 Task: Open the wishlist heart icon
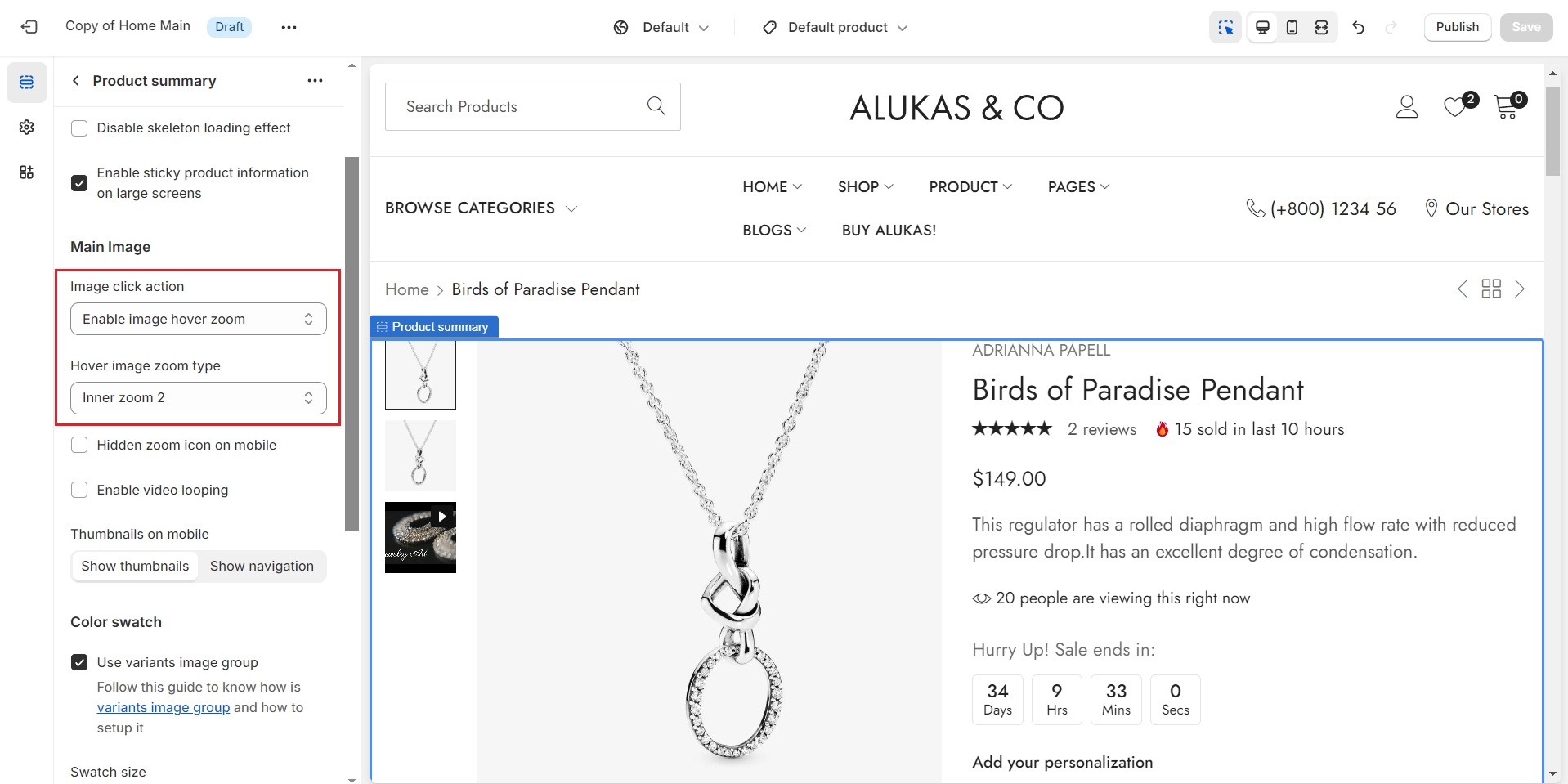pos(1456,107)
